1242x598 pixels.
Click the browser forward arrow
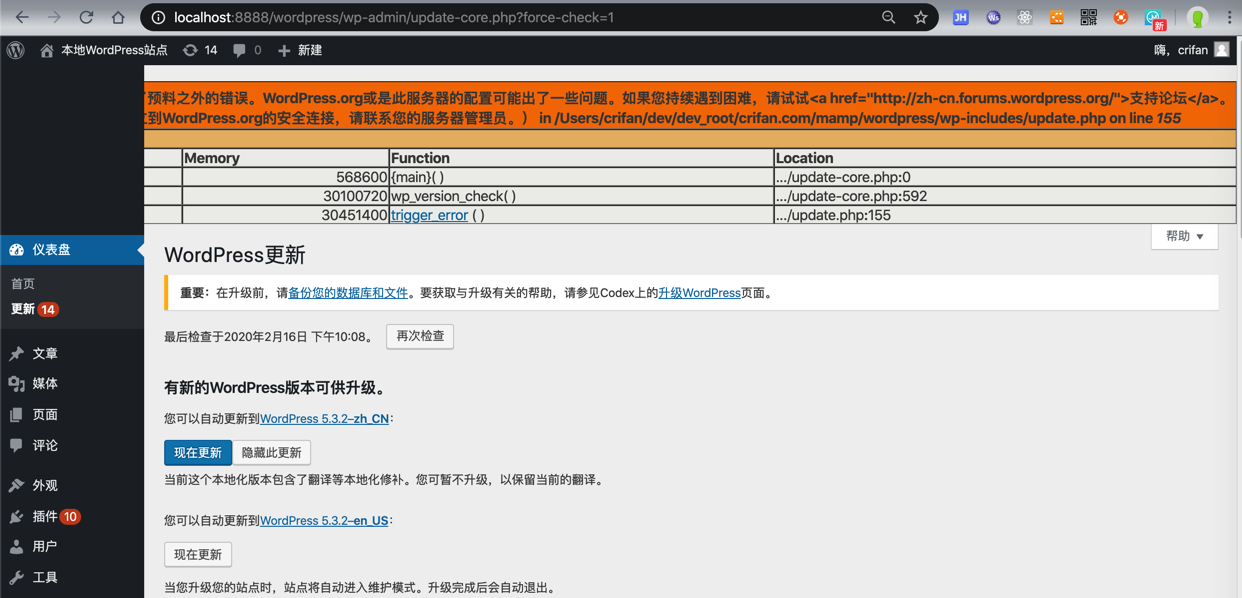[54, 17]
